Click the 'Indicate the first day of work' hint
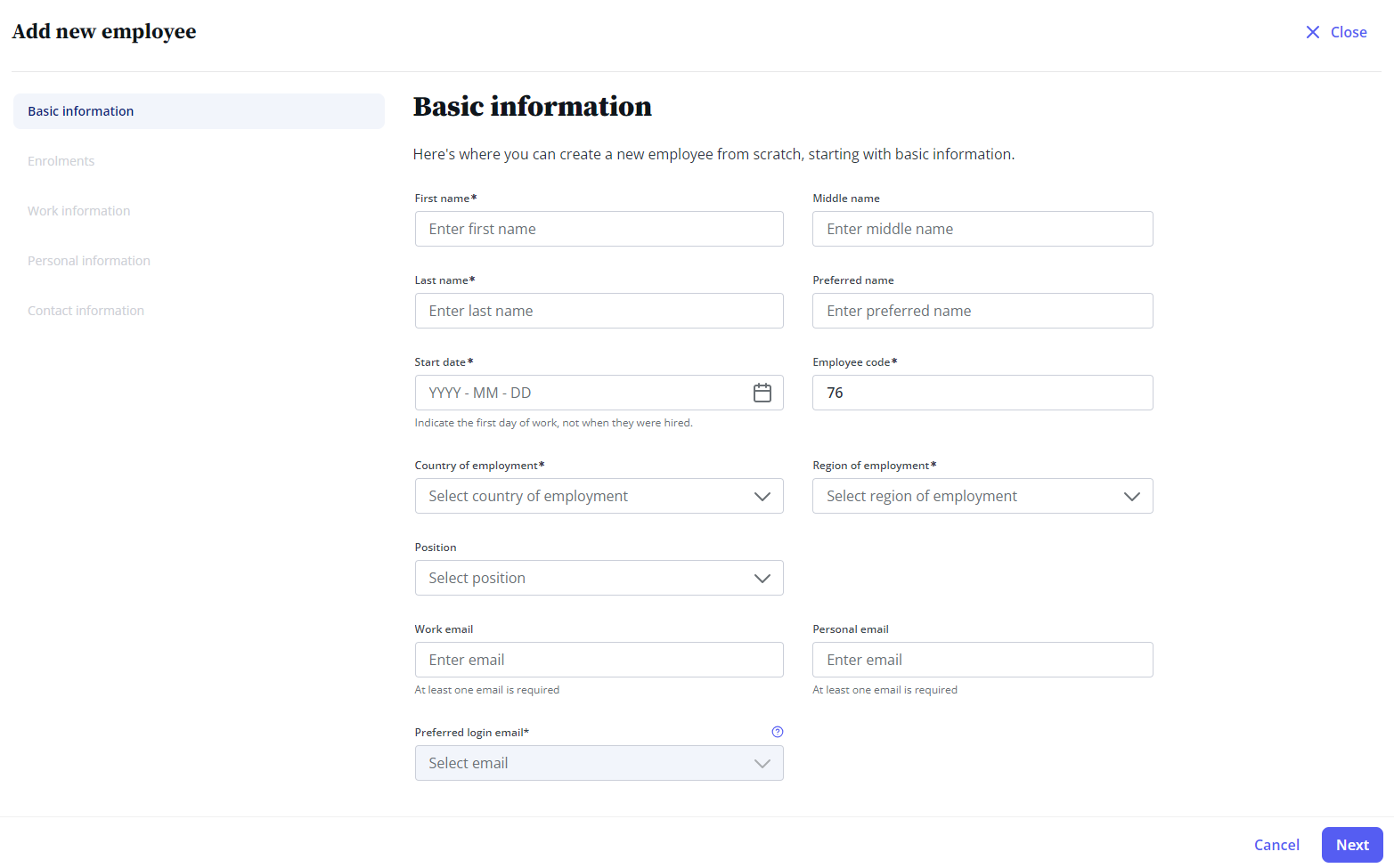1394x868 pixels. [x=553, y=423]
